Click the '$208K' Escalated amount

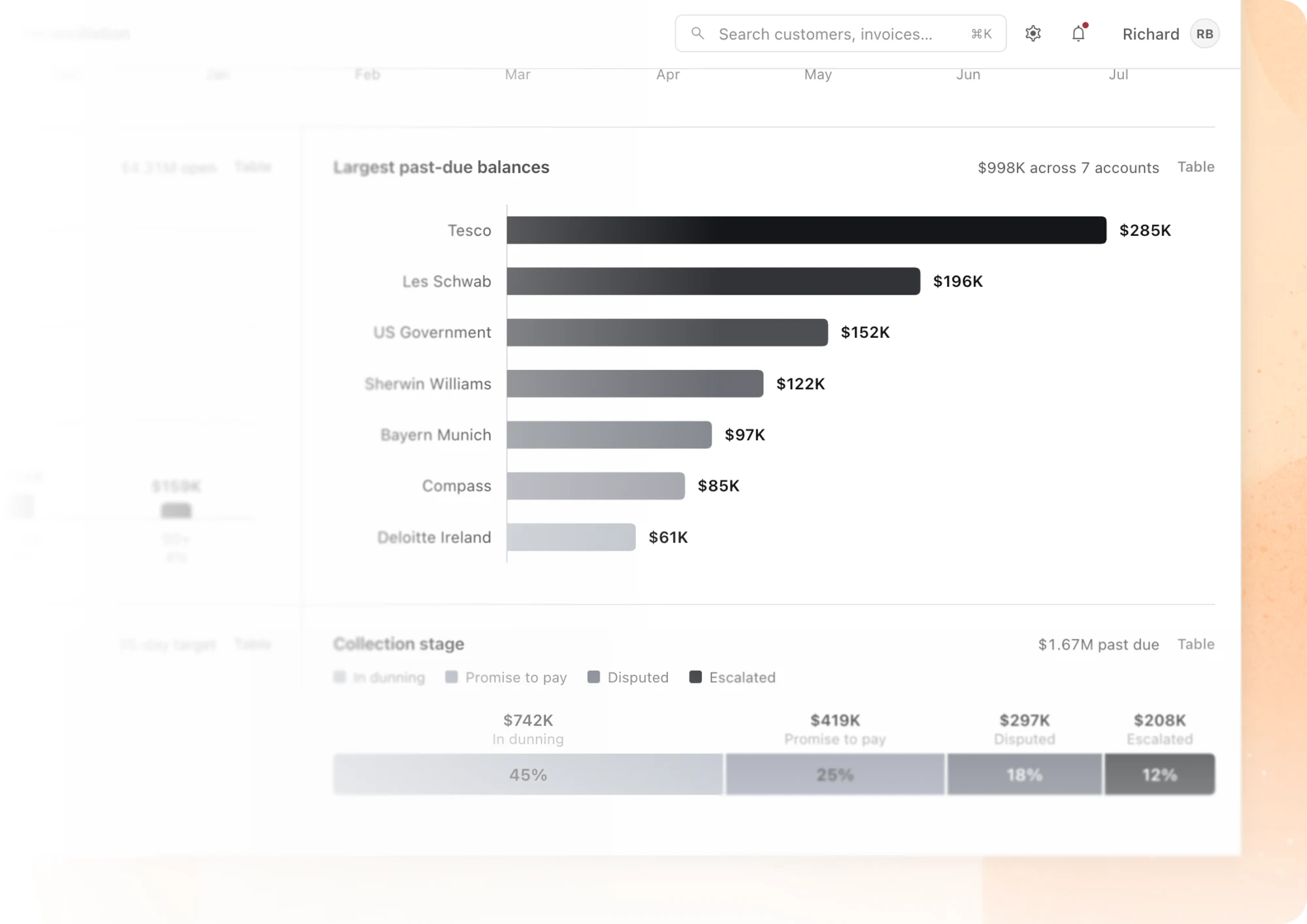[x=1160, y=720]
